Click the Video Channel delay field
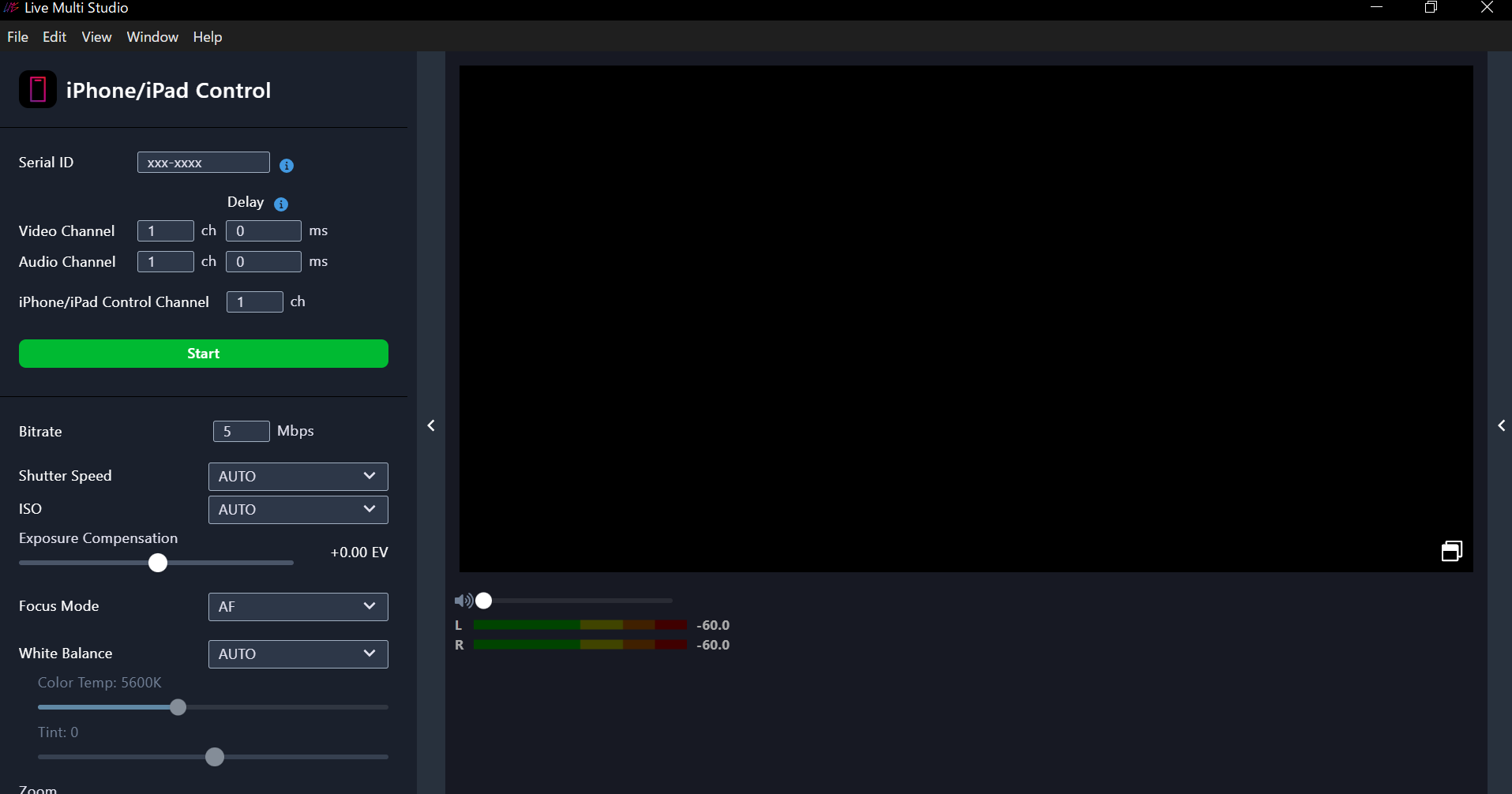The image size is (1512, 794). pyautogui.click(x=264, y=231)
